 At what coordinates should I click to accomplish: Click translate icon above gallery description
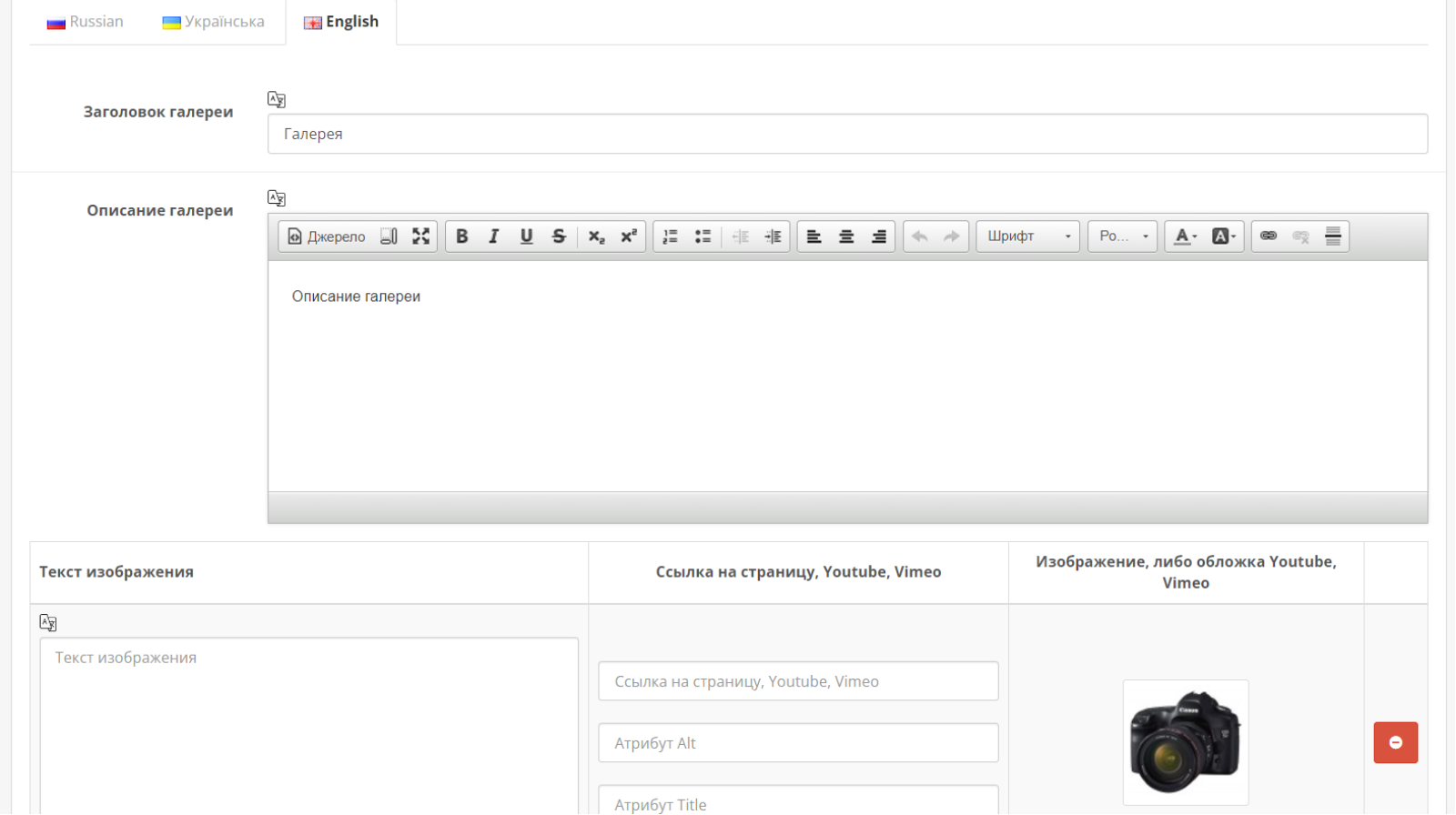(277, 197)
